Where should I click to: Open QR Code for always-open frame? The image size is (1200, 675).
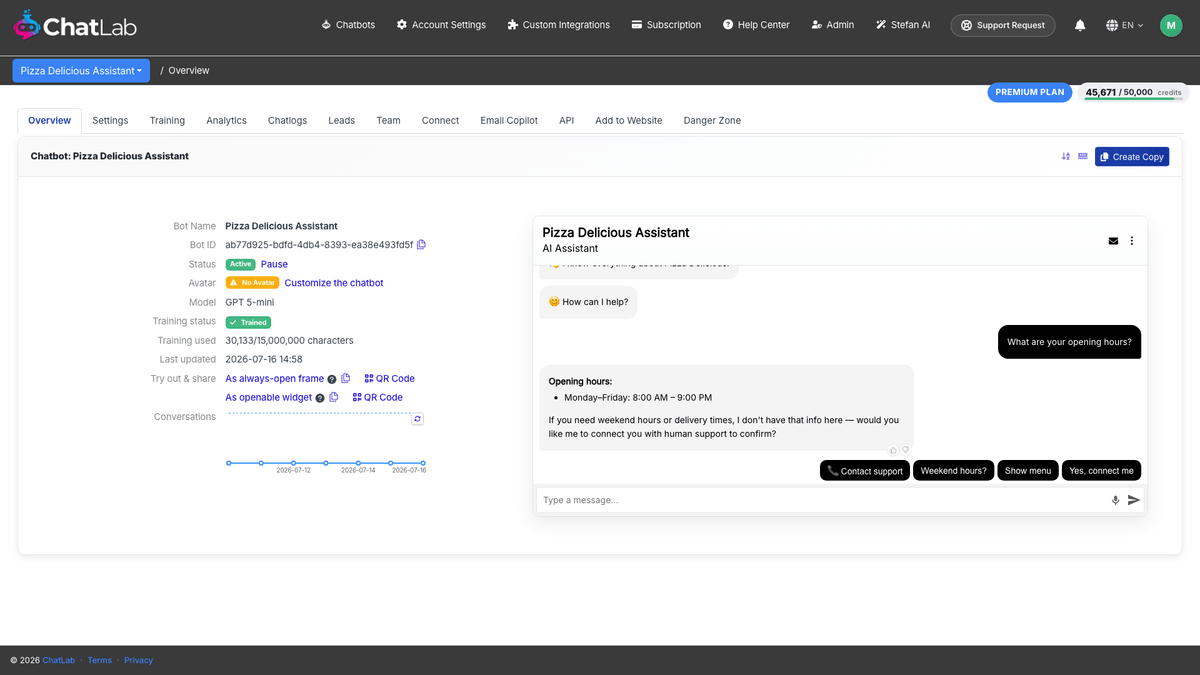tap(389, 379)
